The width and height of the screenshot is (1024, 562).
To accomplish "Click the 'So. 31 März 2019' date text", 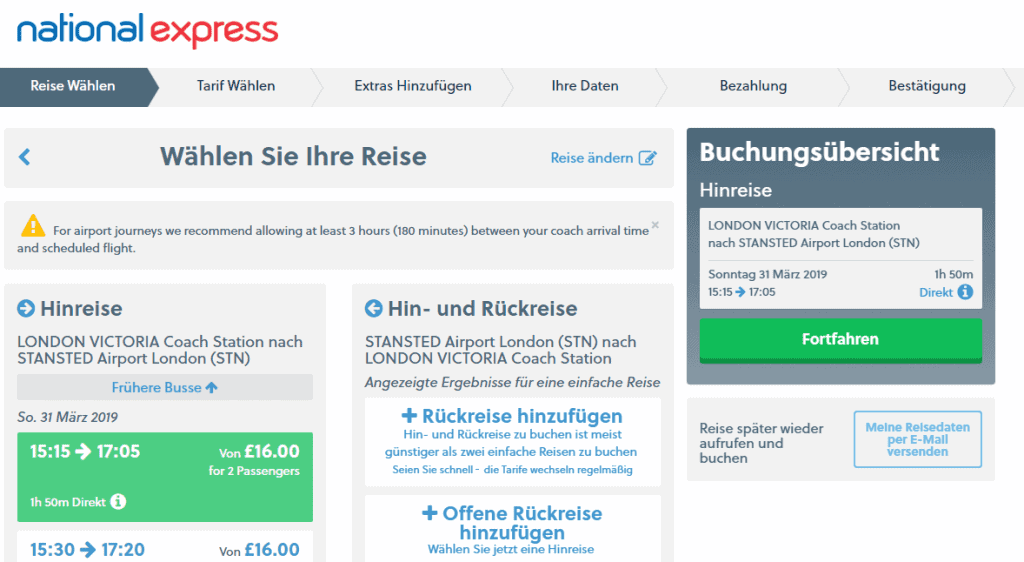I will [x=67, y=417].
